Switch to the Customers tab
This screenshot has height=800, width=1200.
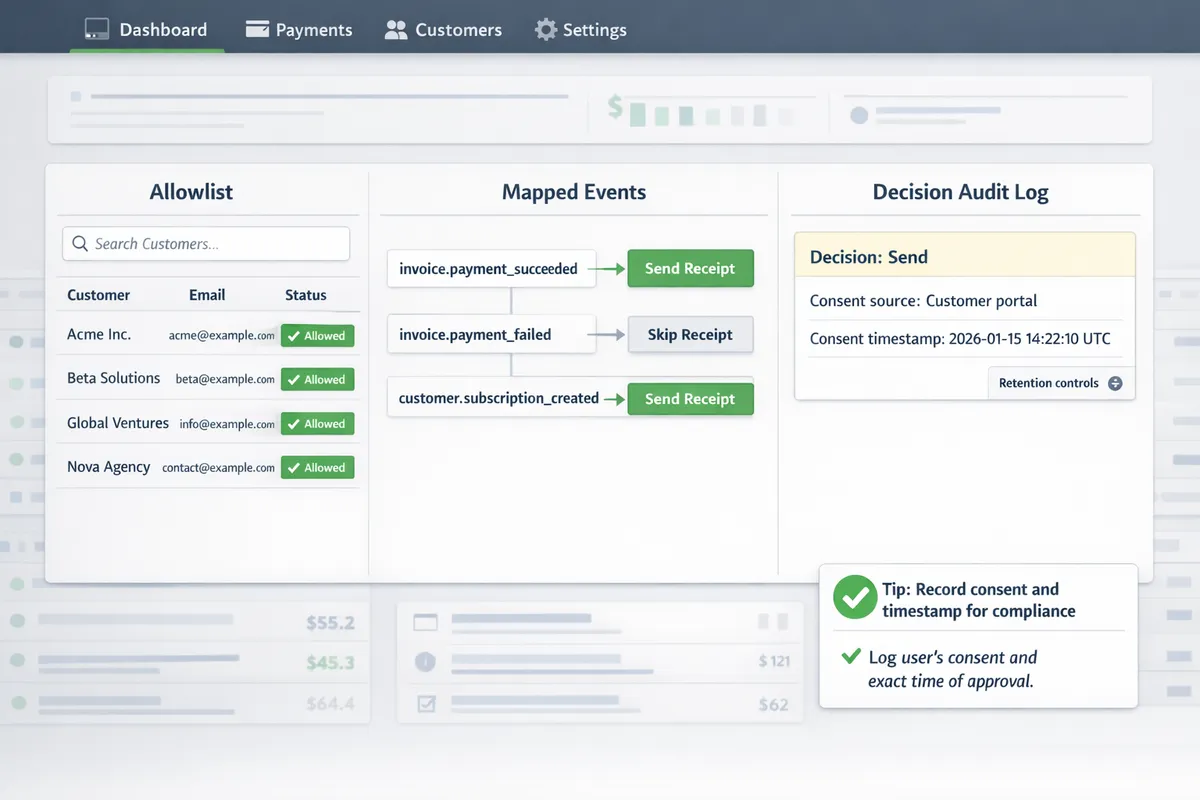pos(444,30)
